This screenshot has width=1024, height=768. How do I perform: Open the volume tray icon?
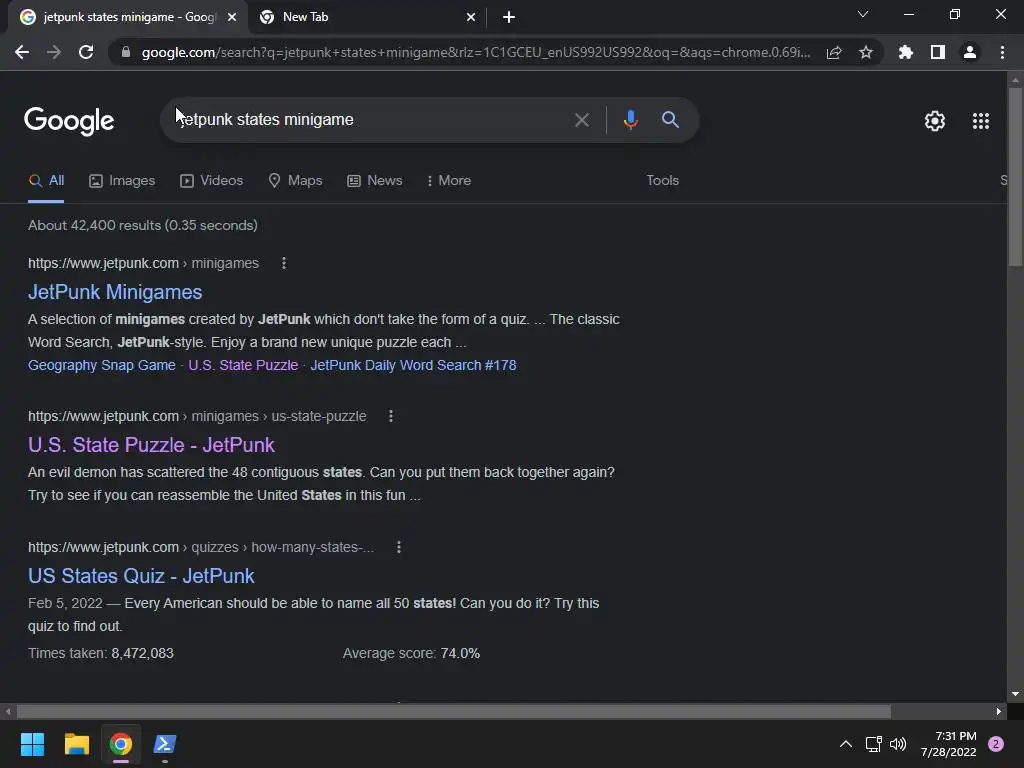[899, 744]
